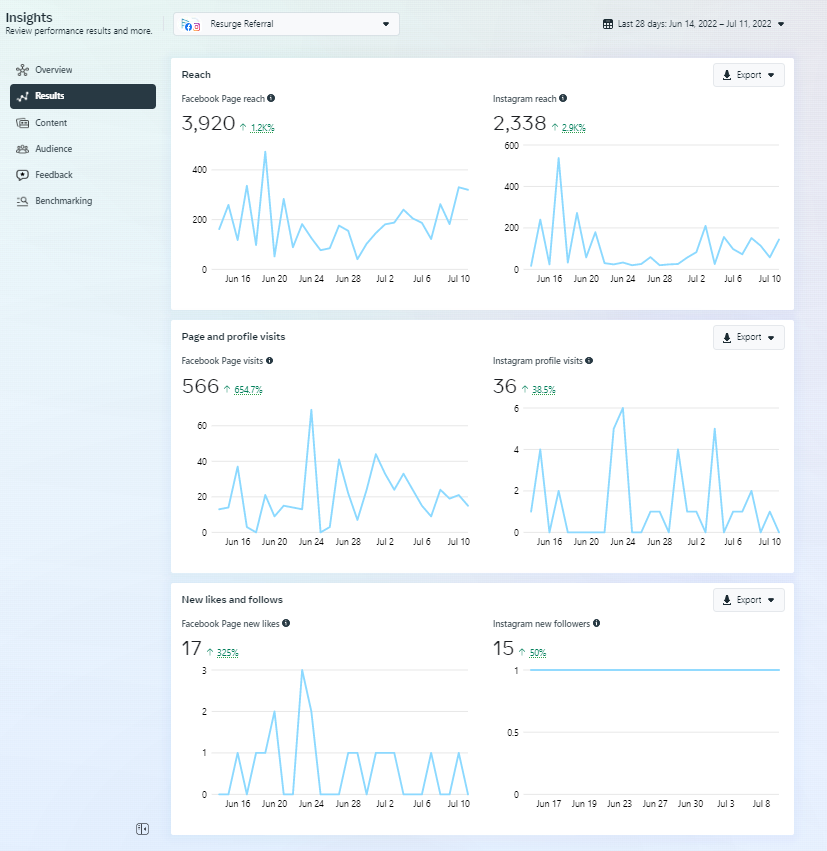Click Export in Page and profile visits
The image size is (827, 851).
coord(748,338)
